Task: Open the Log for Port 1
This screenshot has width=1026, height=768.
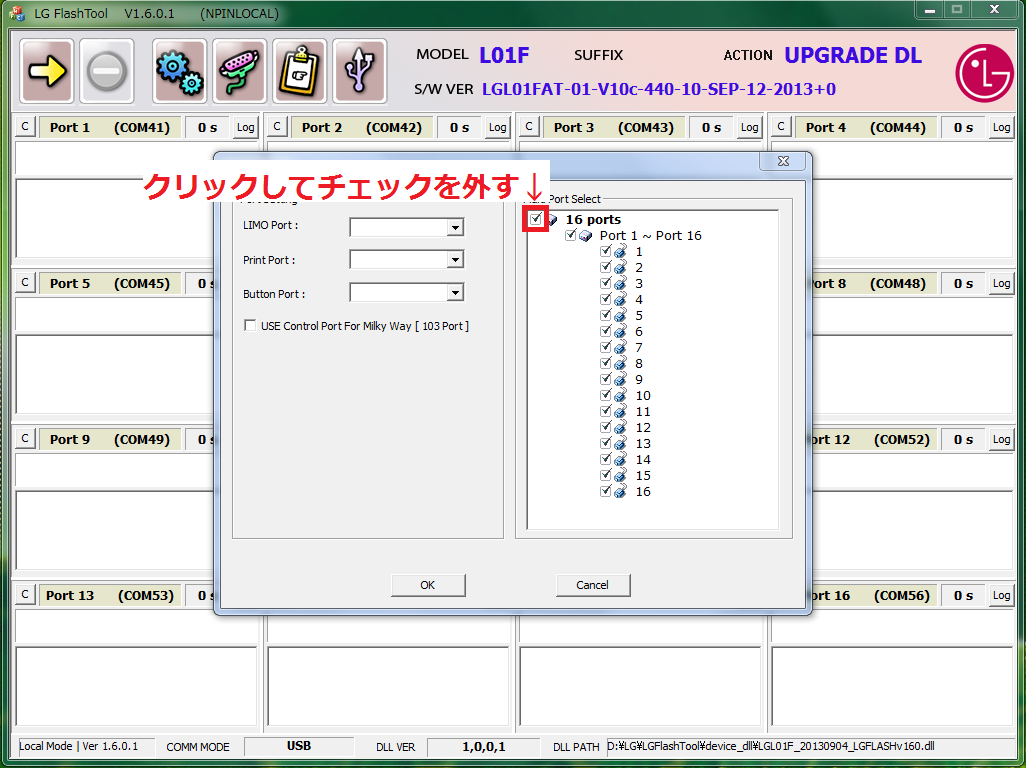Action: point(246,128)
